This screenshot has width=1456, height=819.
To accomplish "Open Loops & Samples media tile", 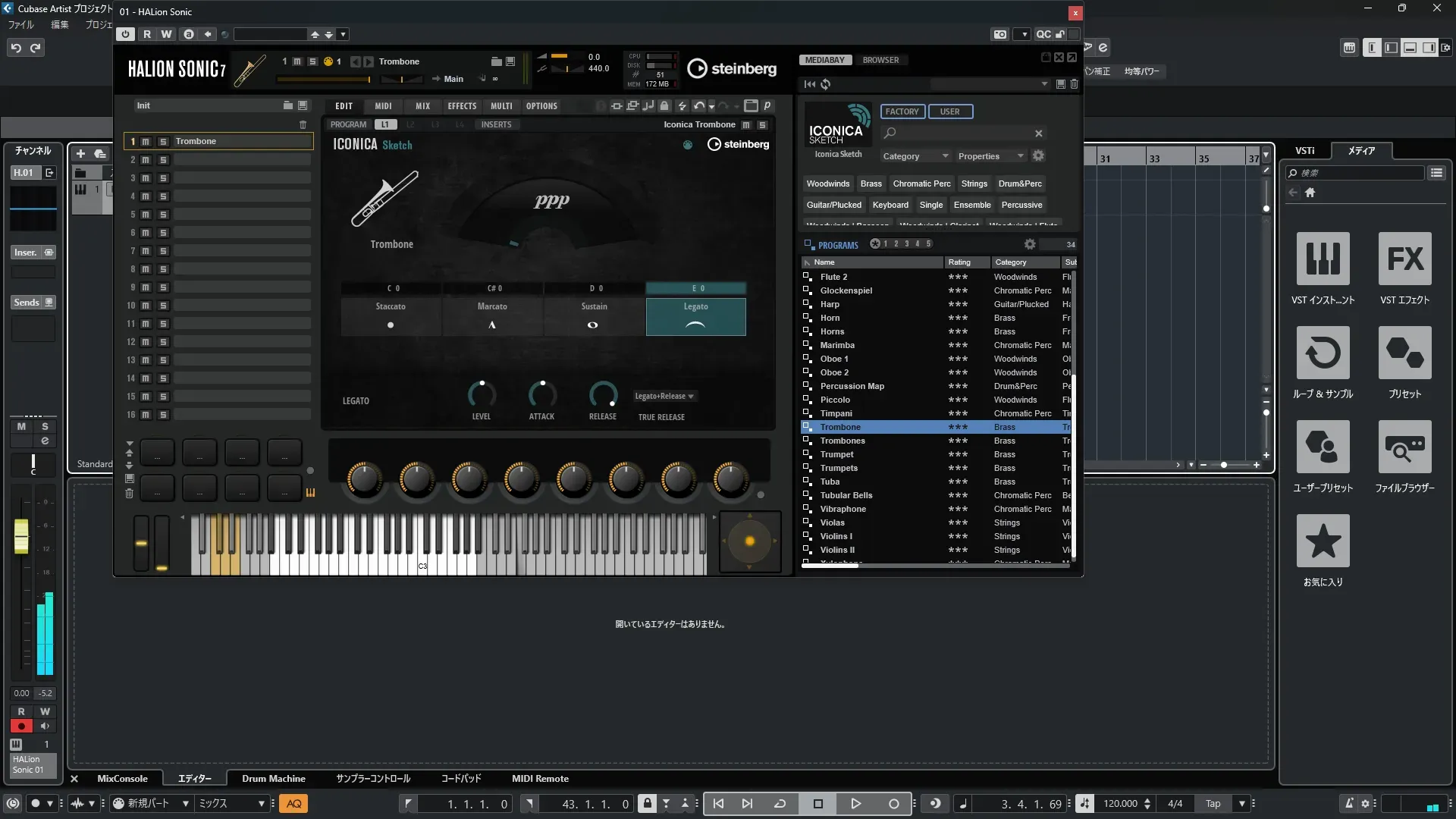I will (1323, 353).
